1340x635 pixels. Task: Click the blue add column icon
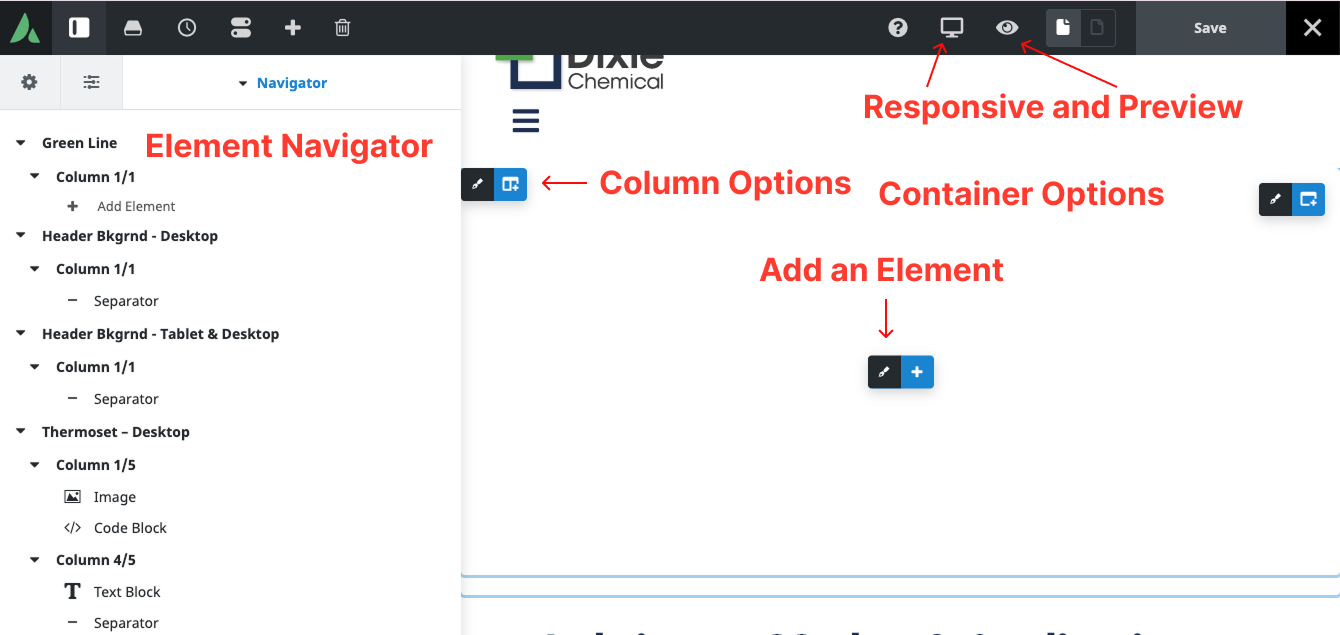pyautogui.click(x=511, y=184)
